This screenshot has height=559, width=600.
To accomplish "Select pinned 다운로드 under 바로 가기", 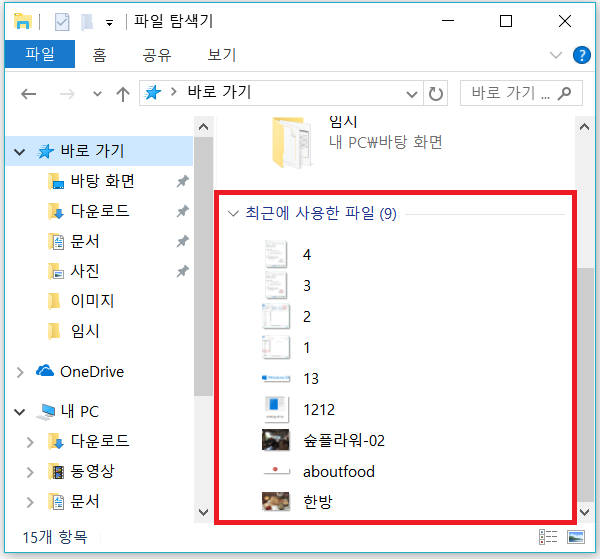I will 100,211.
